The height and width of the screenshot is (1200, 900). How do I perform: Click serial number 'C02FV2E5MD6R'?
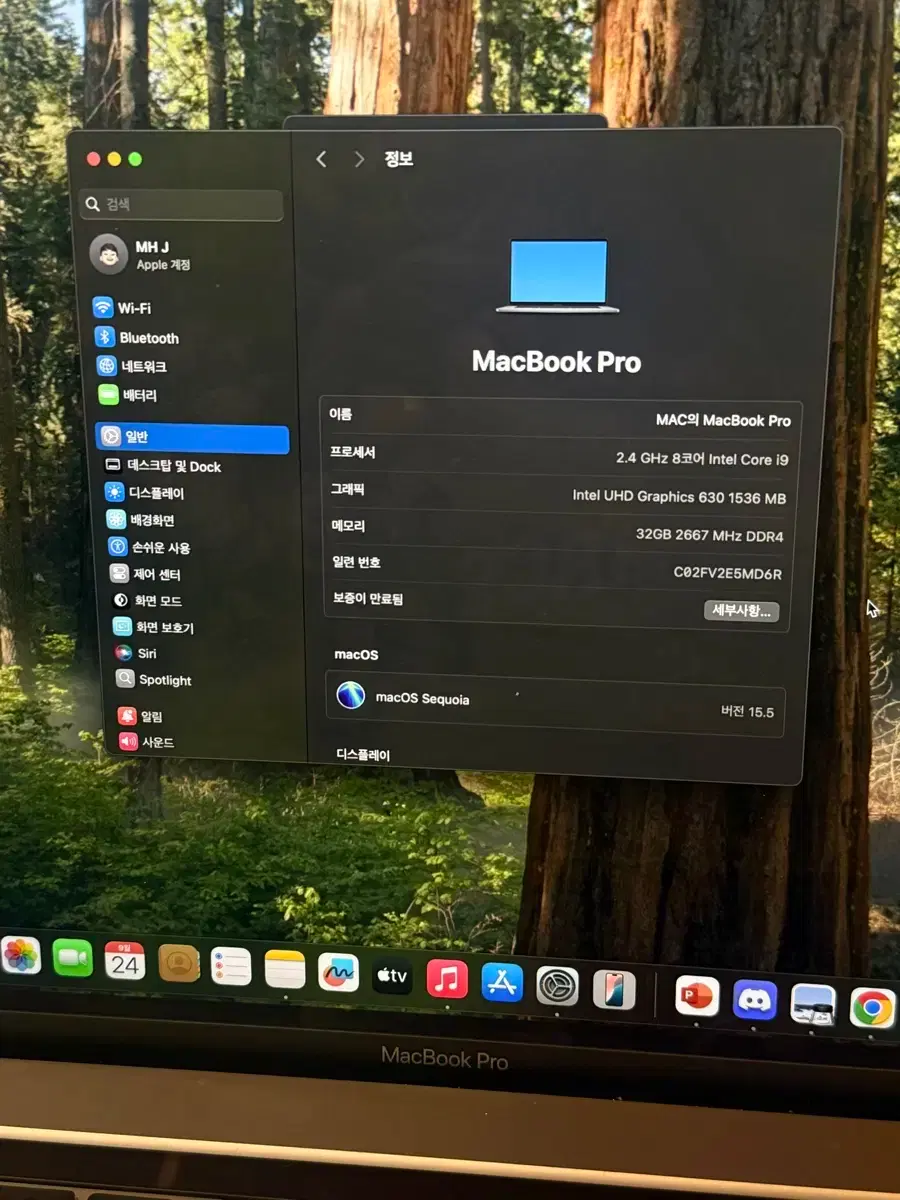coord(727,573)
